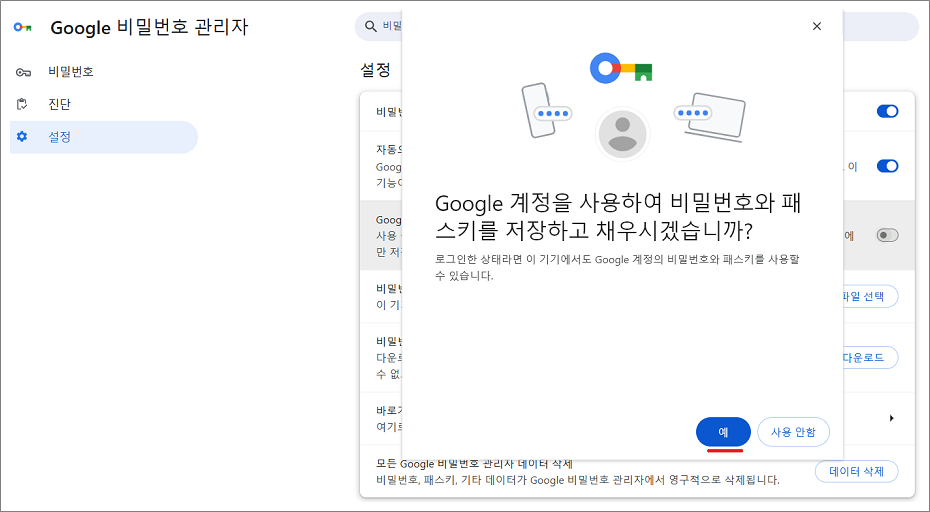Expand the shortcut row arrow

pos(891,418)
